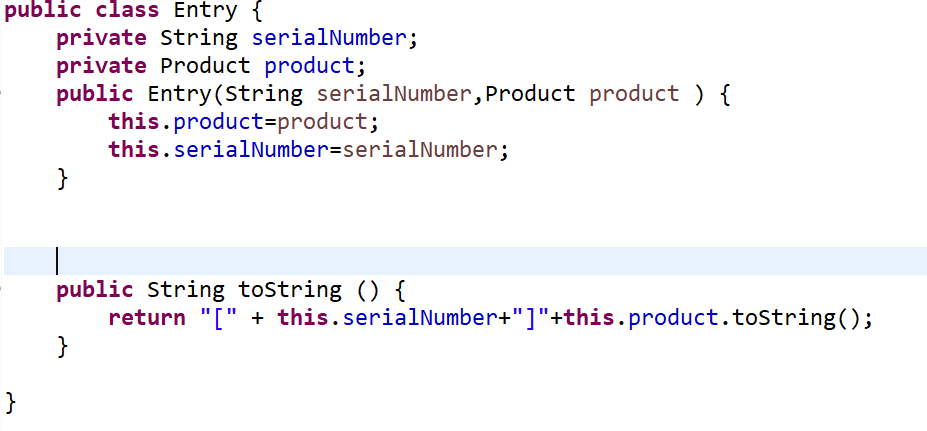The height and width of the screenshot is (431, 927).
Task: Click the "[" string literal
Action: click(x=212, y=318)
